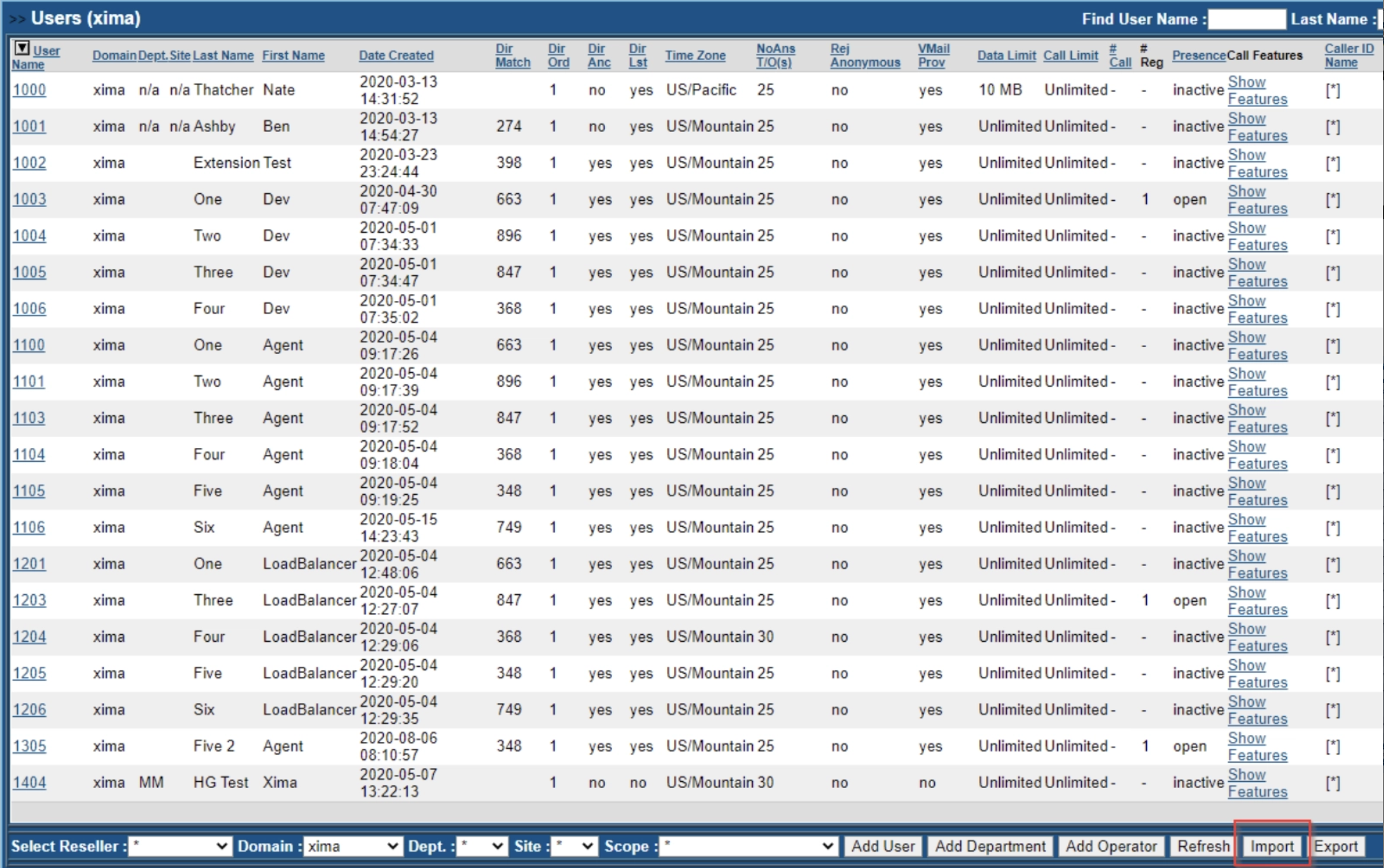Sort by Date Created column header
The width and height of the screenshot is (1384, 868).
coord(396,56)
